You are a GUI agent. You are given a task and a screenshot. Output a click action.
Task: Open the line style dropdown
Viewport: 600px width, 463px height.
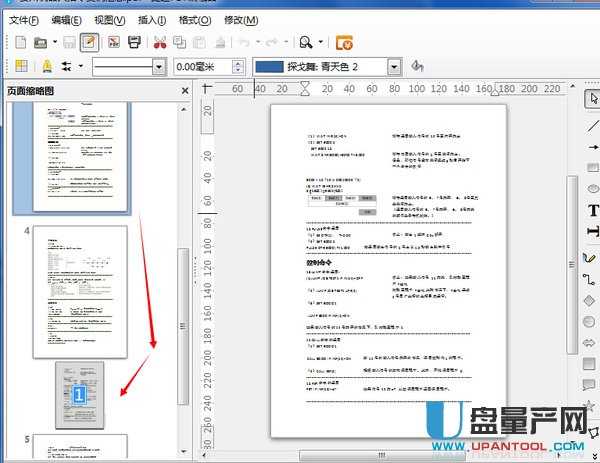tap(160, 67)
